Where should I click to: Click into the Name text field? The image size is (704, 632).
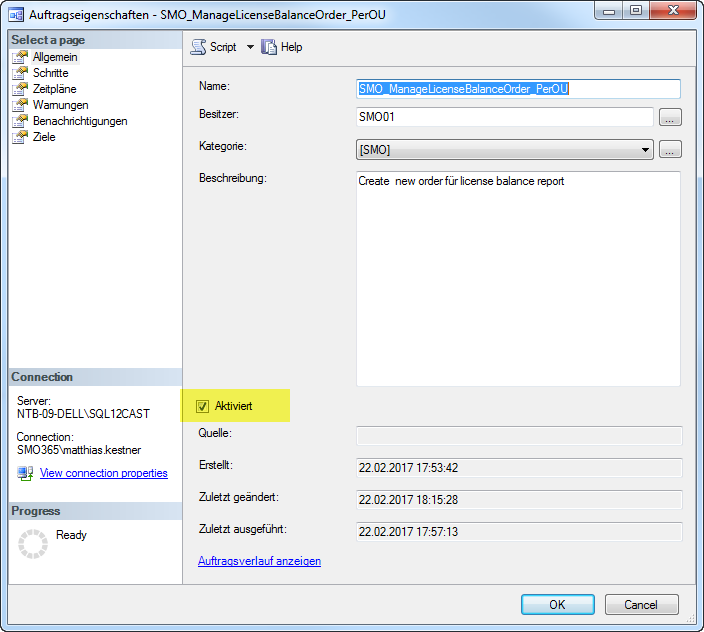tap(518, 88)
